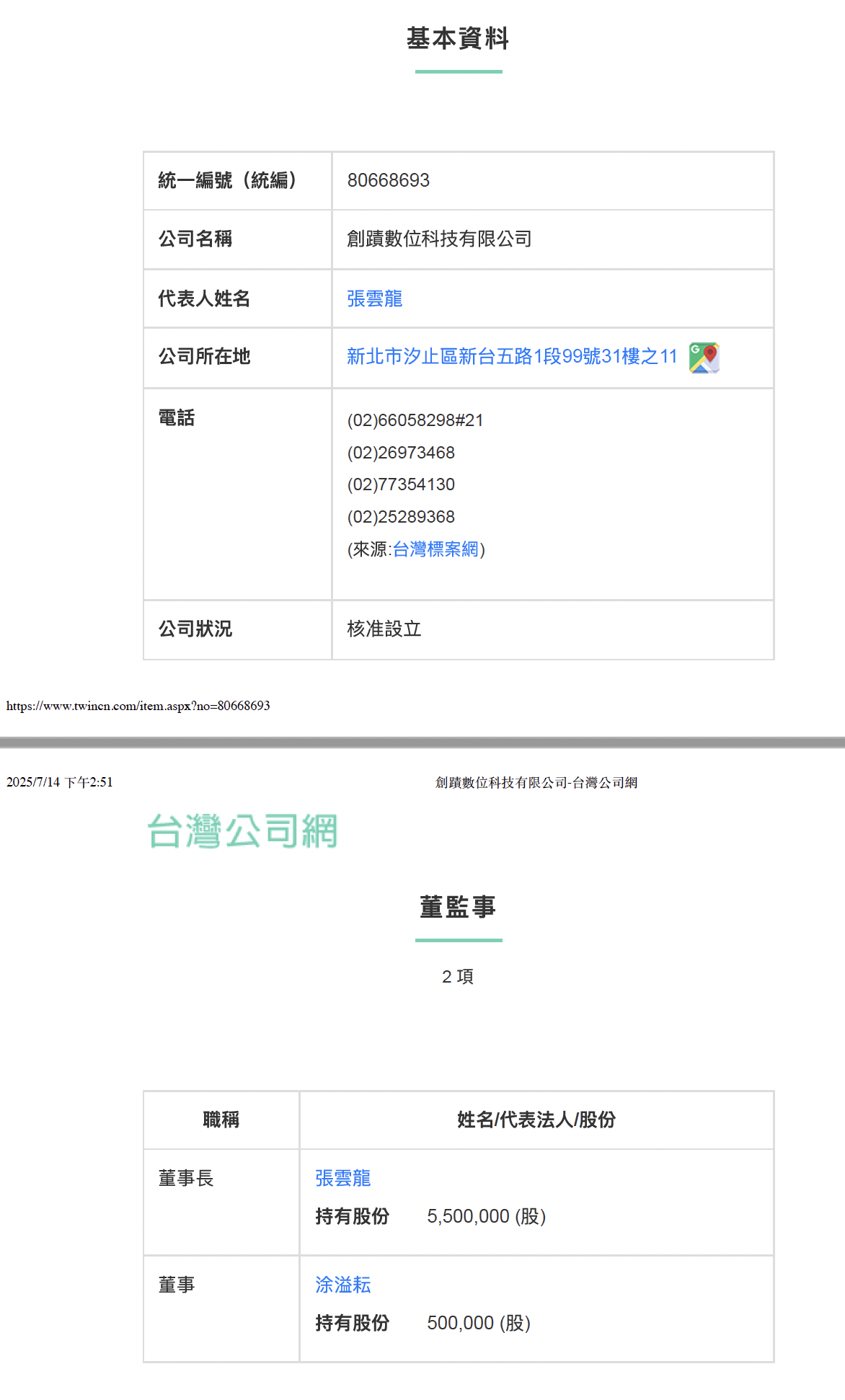Click the 姓名/代表法人/股份 column header

point(536,1120)
